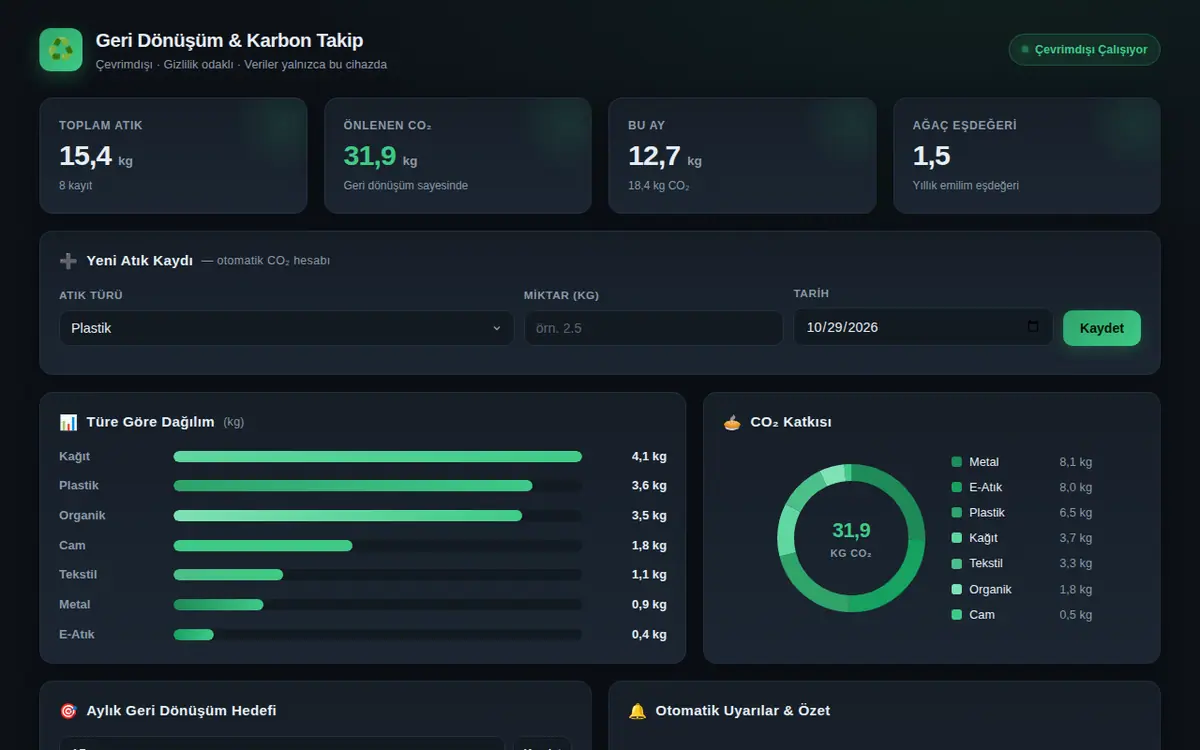Viewport: 1200px width, 750px height.
Task: Click the "8,1 kg" value beside Metal
Action: [x=1076, y=462]
